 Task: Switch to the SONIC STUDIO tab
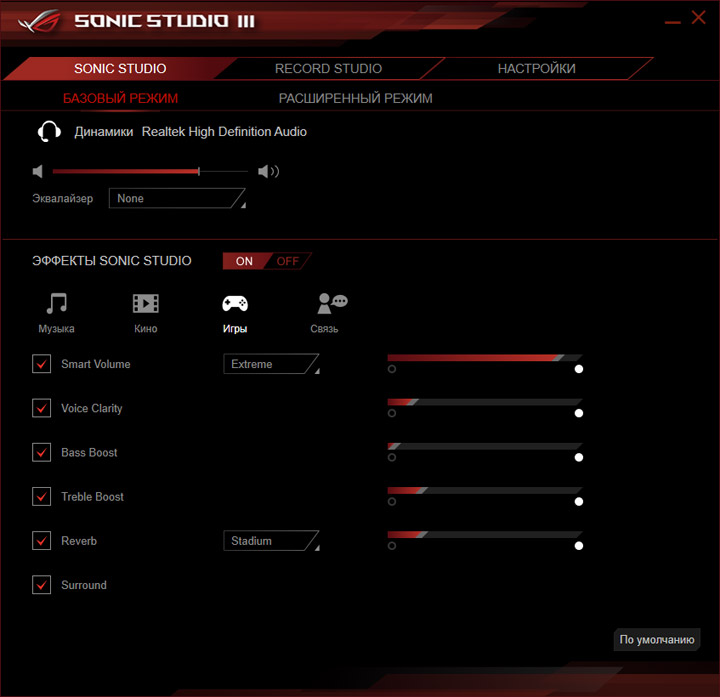click(120, 68)
